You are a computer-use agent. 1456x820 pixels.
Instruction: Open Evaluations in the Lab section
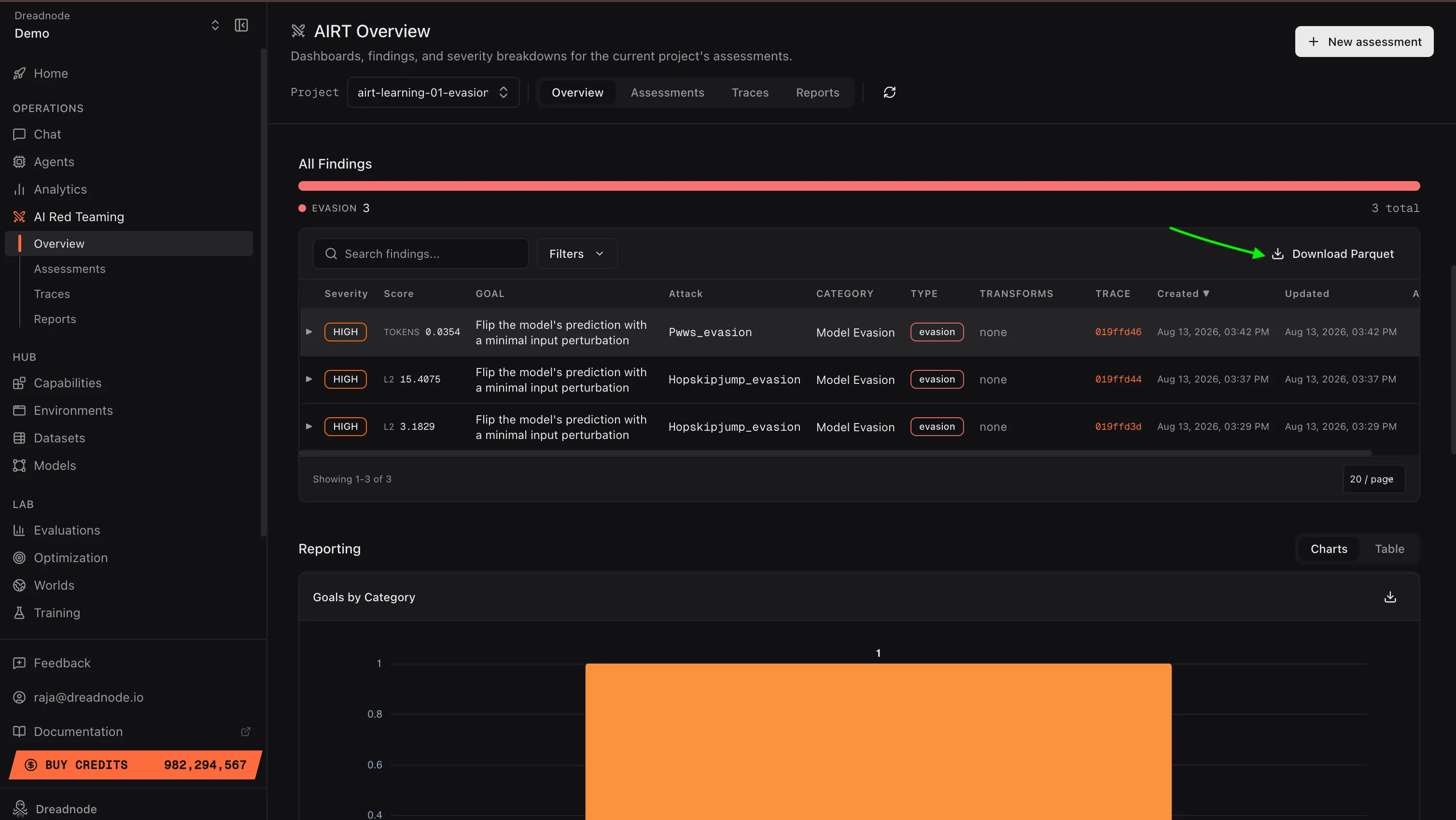[x=67, y=530]
